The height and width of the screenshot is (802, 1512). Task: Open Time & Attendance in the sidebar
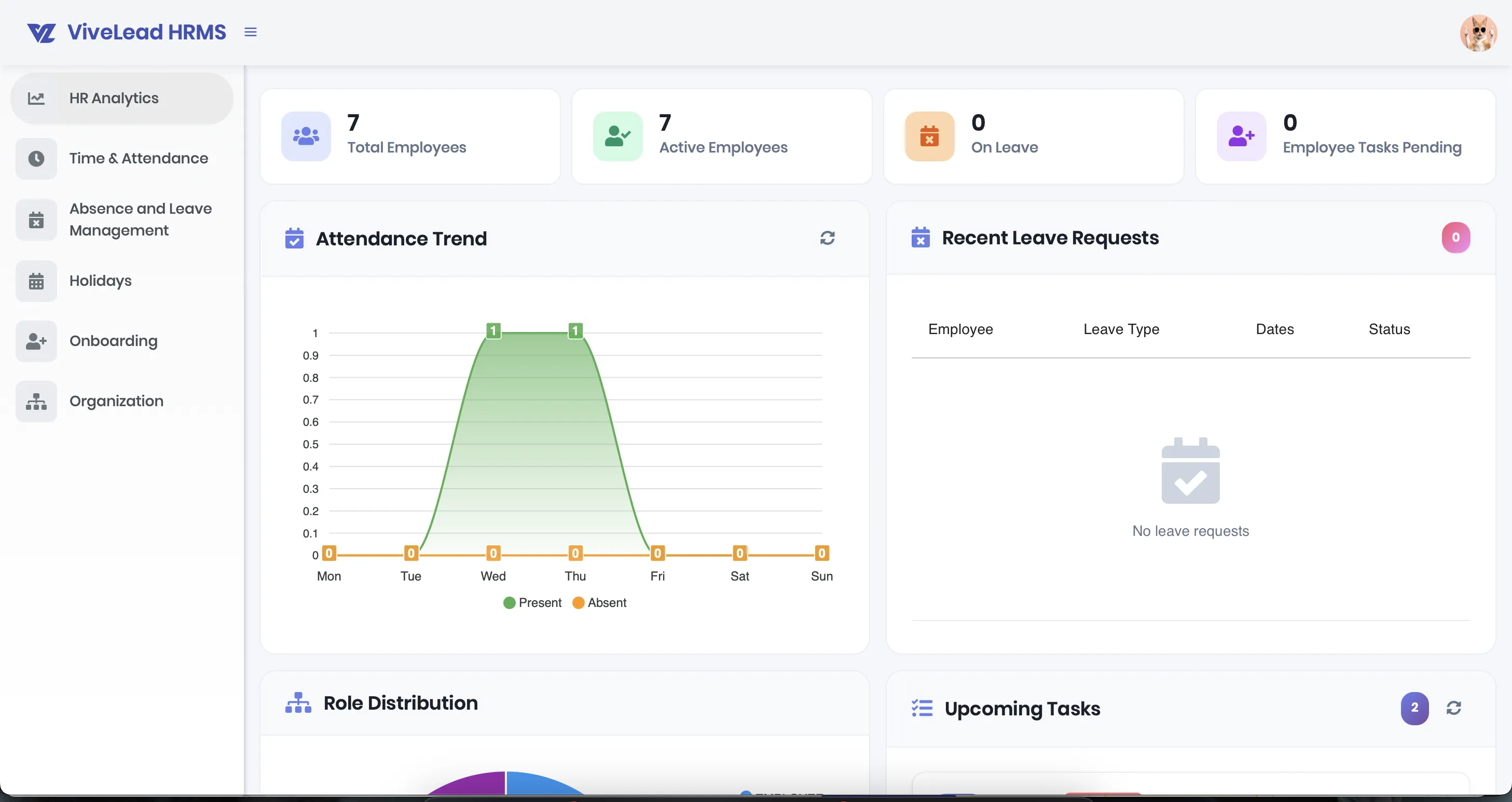coord(122,158)
